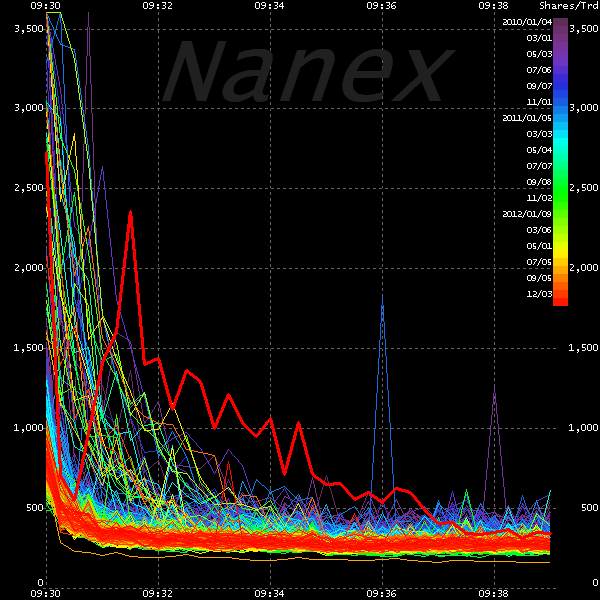
Task: Select legend date 2011/01/05
Action: point(527,118)
